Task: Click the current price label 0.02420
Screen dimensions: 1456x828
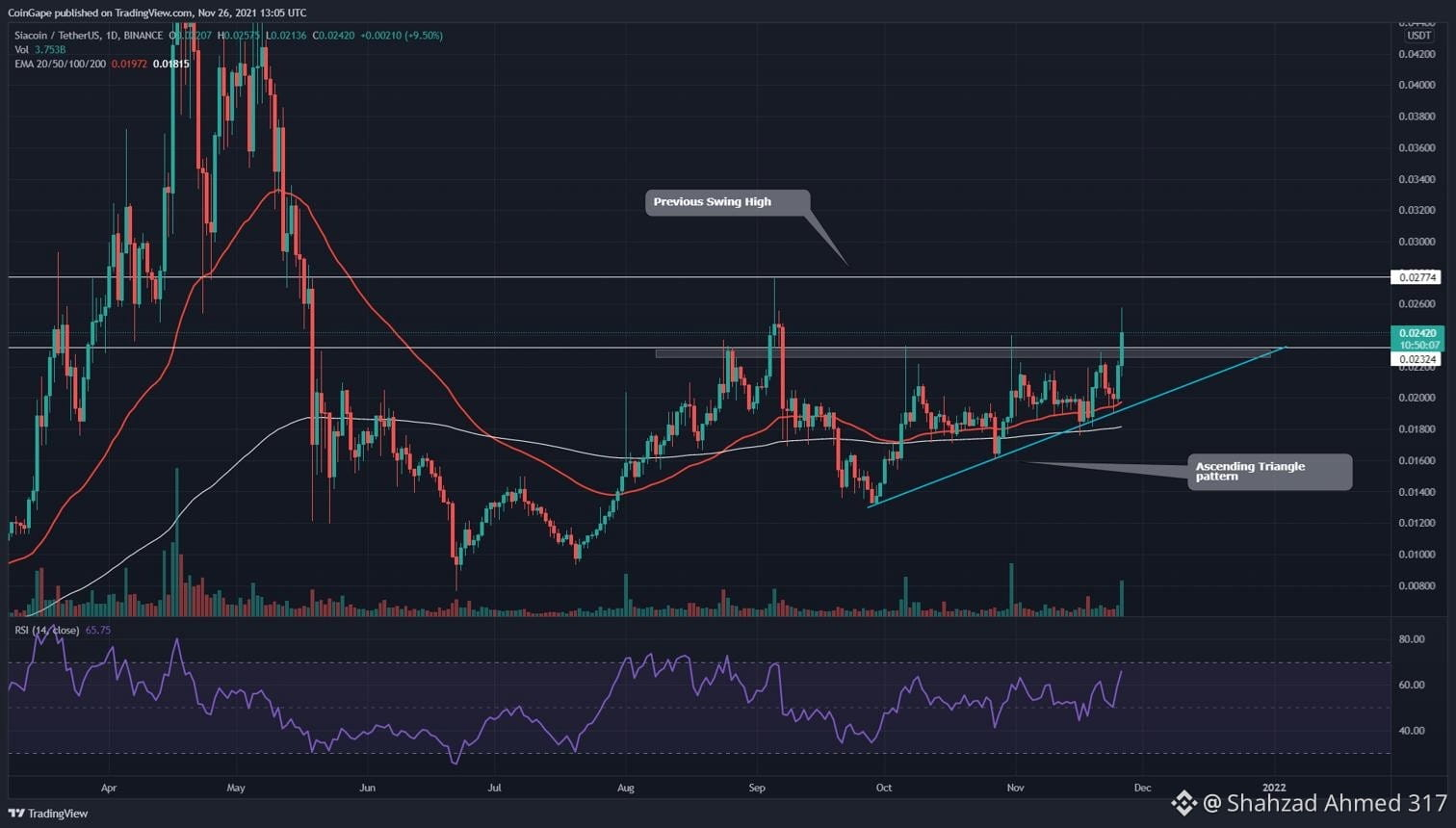Action: click(1417, 333)
